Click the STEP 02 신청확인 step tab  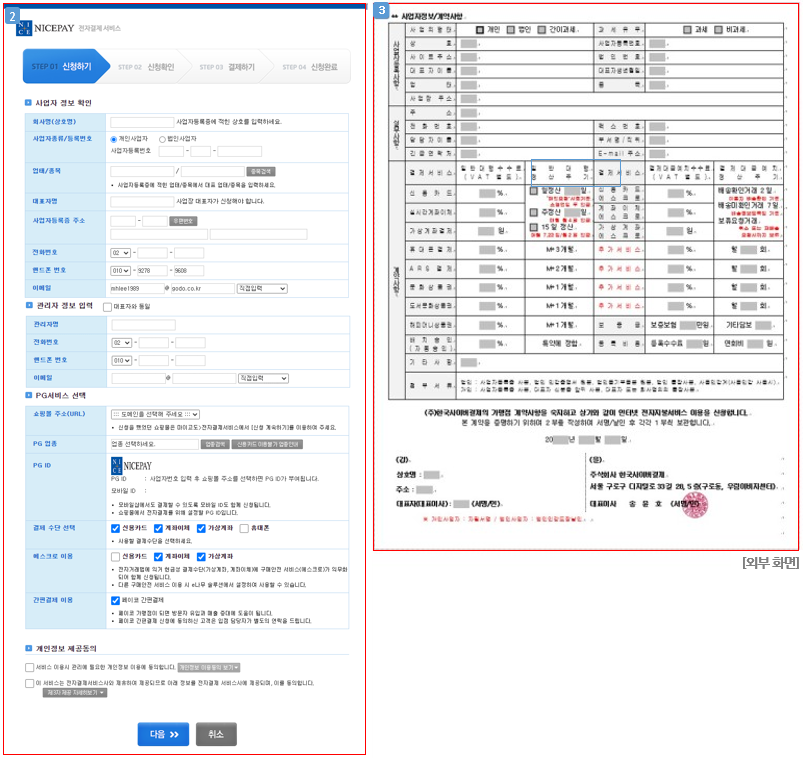(146, 67)
